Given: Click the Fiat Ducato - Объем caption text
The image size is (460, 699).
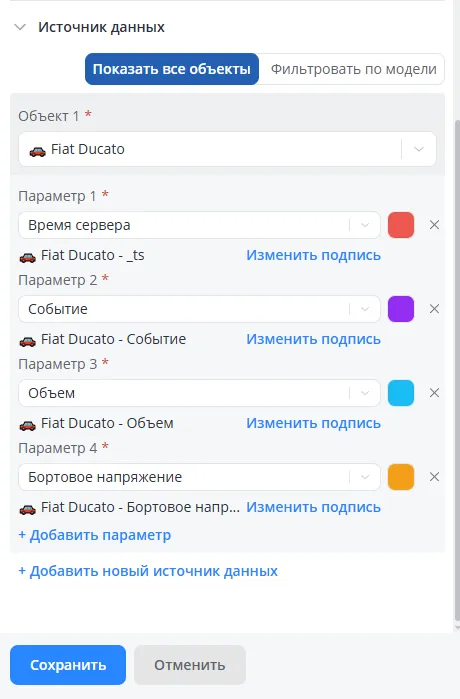Looking at the screenshot, I should [x=107, y=423].
